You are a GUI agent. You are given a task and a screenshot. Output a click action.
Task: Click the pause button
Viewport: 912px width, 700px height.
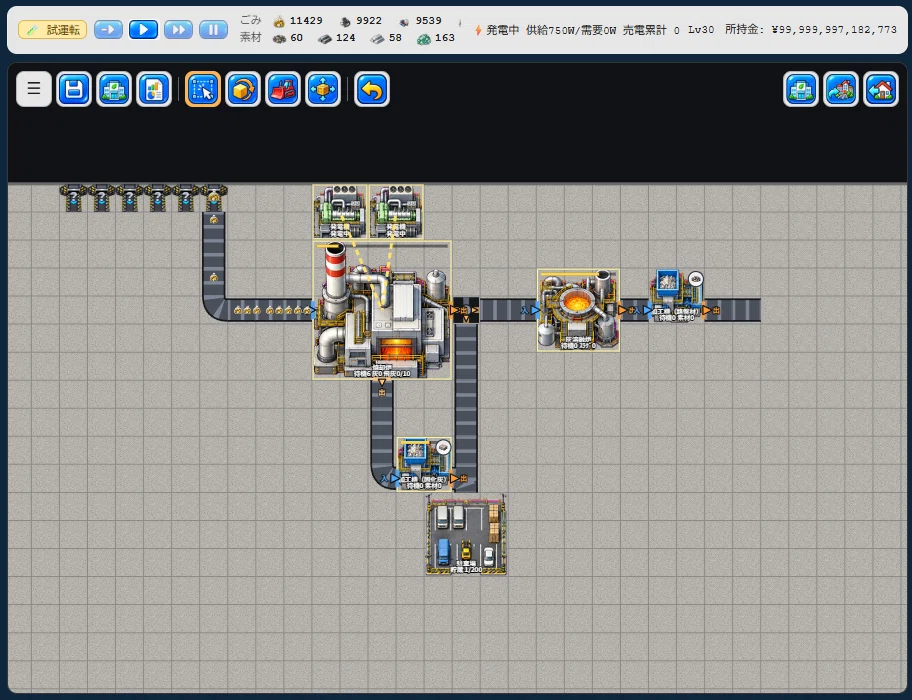coord(213,30)
